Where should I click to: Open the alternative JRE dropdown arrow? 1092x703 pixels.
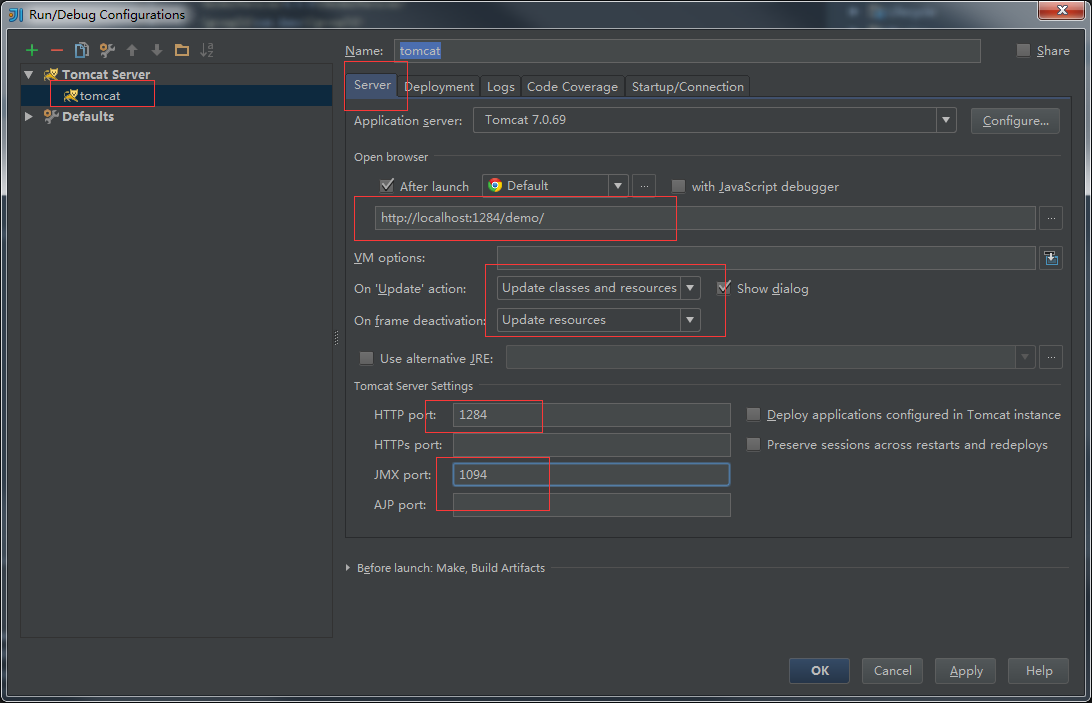1025,357
